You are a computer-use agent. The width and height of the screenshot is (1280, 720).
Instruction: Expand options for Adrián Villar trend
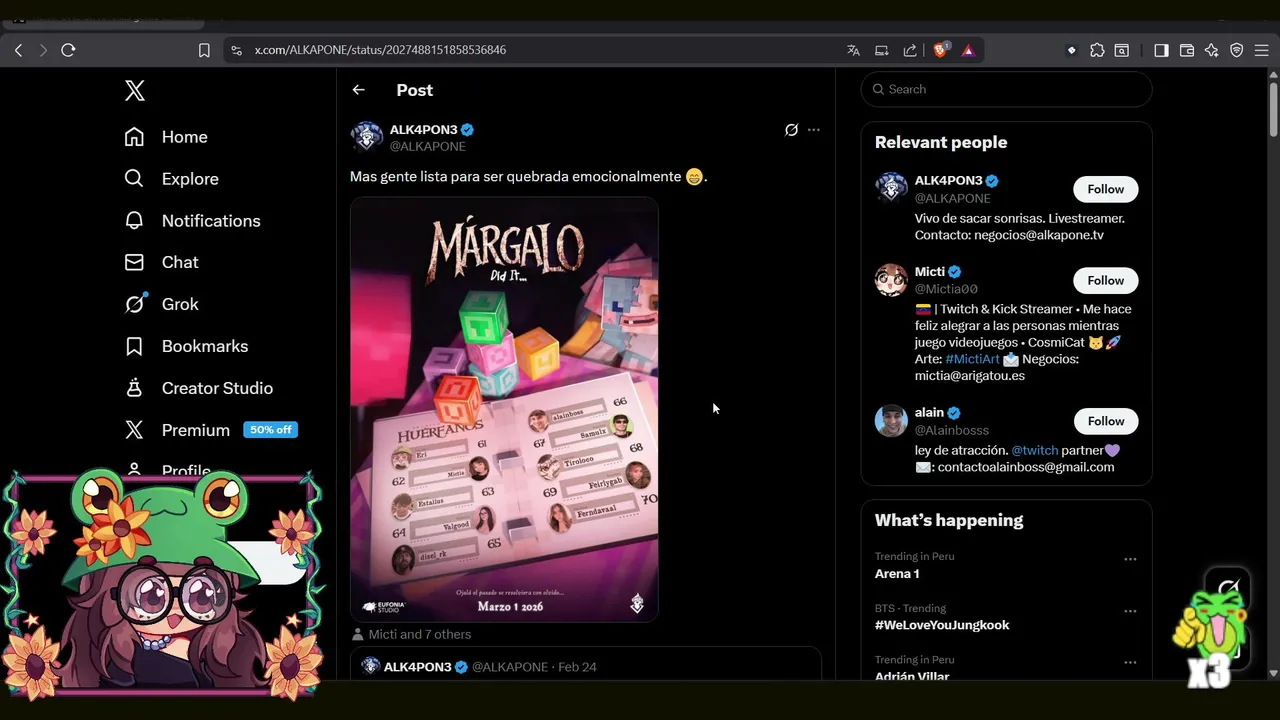click(1130, 662)
